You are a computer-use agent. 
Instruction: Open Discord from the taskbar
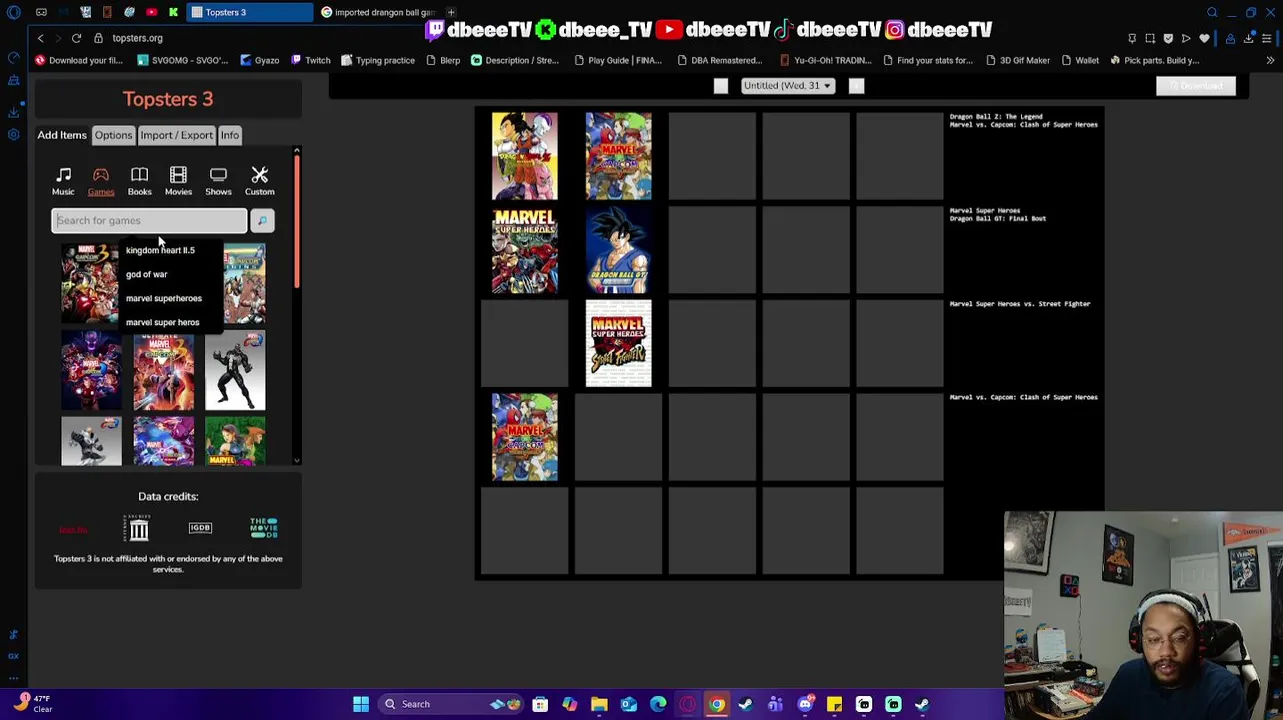click(805, 704)
